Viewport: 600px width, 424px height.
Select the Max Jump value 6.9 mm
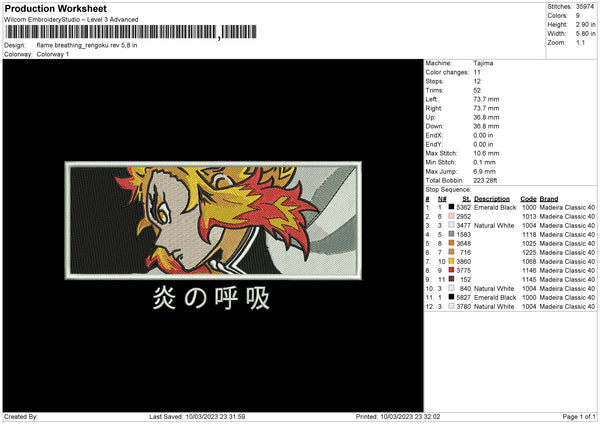484,171
